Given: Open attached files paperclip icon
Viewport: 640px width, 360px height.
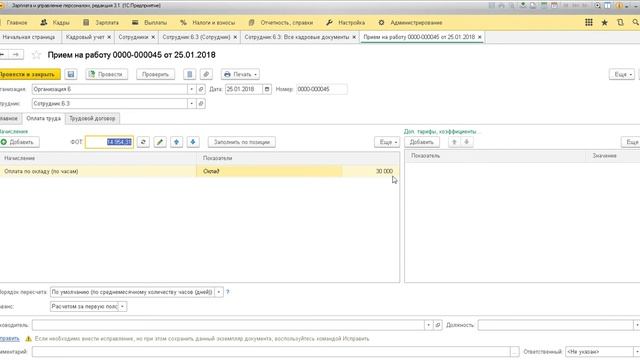Looking at the screenshot, I should click(206, 74).
